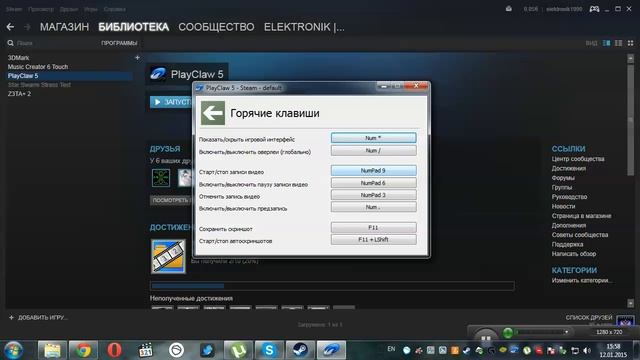The height and width of the screenshot is (360, 640).
Task: Select Music Creator 6 Touch in the library
Action: pyautogui.click(x=38, y=67)
